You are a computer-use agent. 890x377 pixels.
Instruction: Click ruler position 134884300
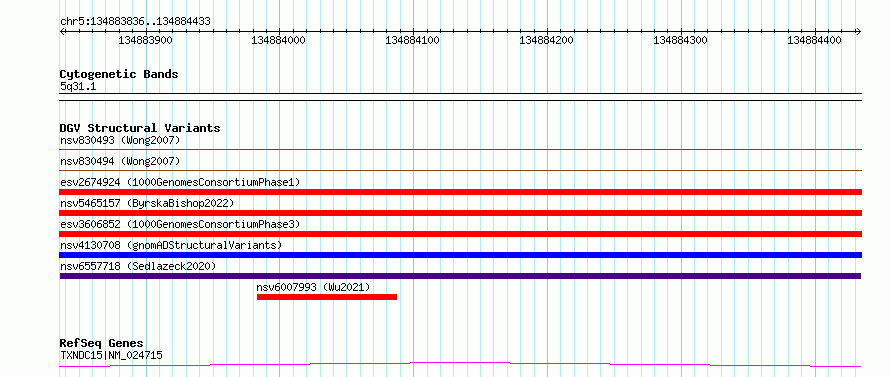click(x=681, y=41)
